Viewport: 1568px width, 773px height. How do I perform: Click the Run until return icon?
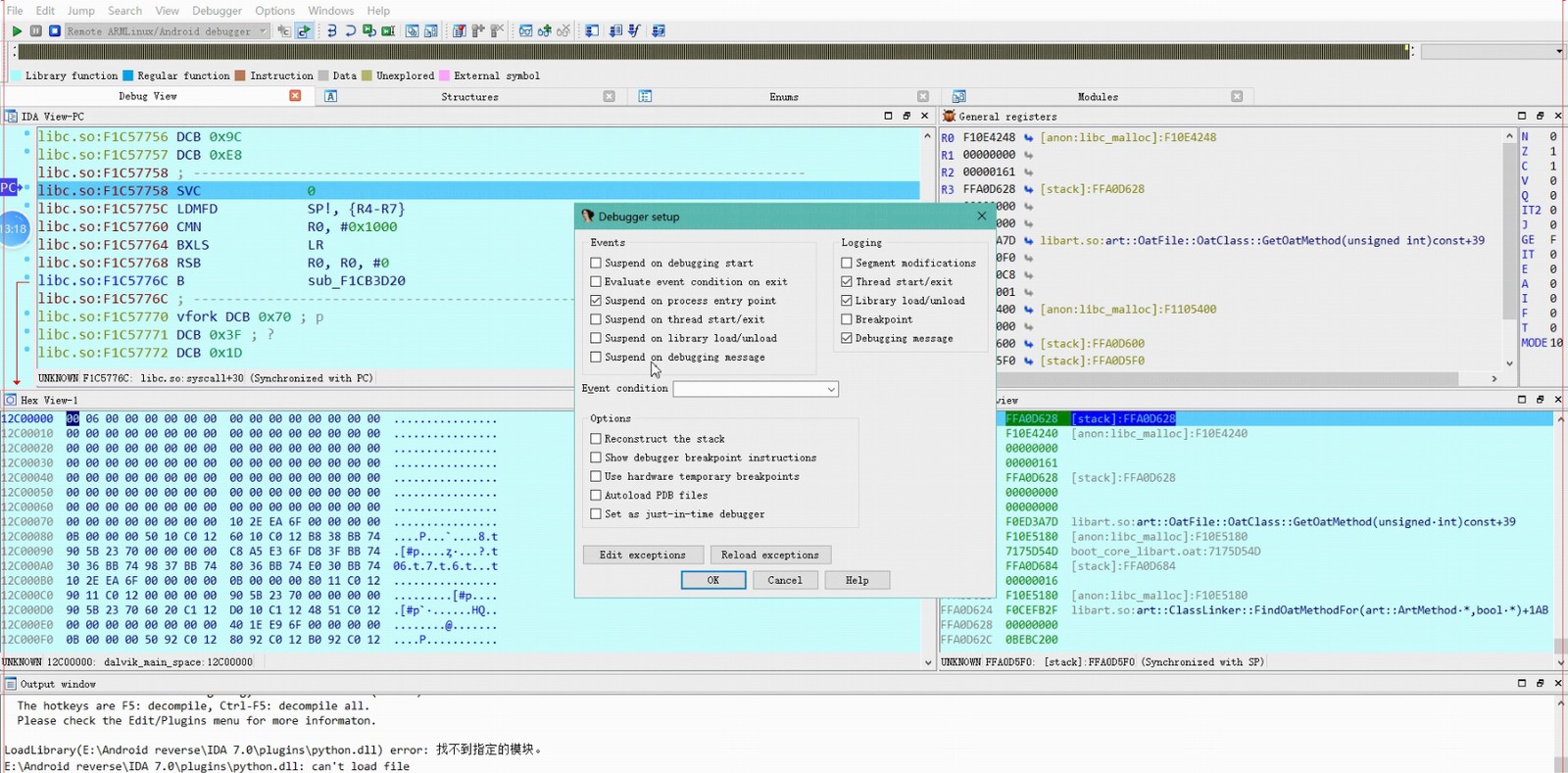(x=369, y=31)
